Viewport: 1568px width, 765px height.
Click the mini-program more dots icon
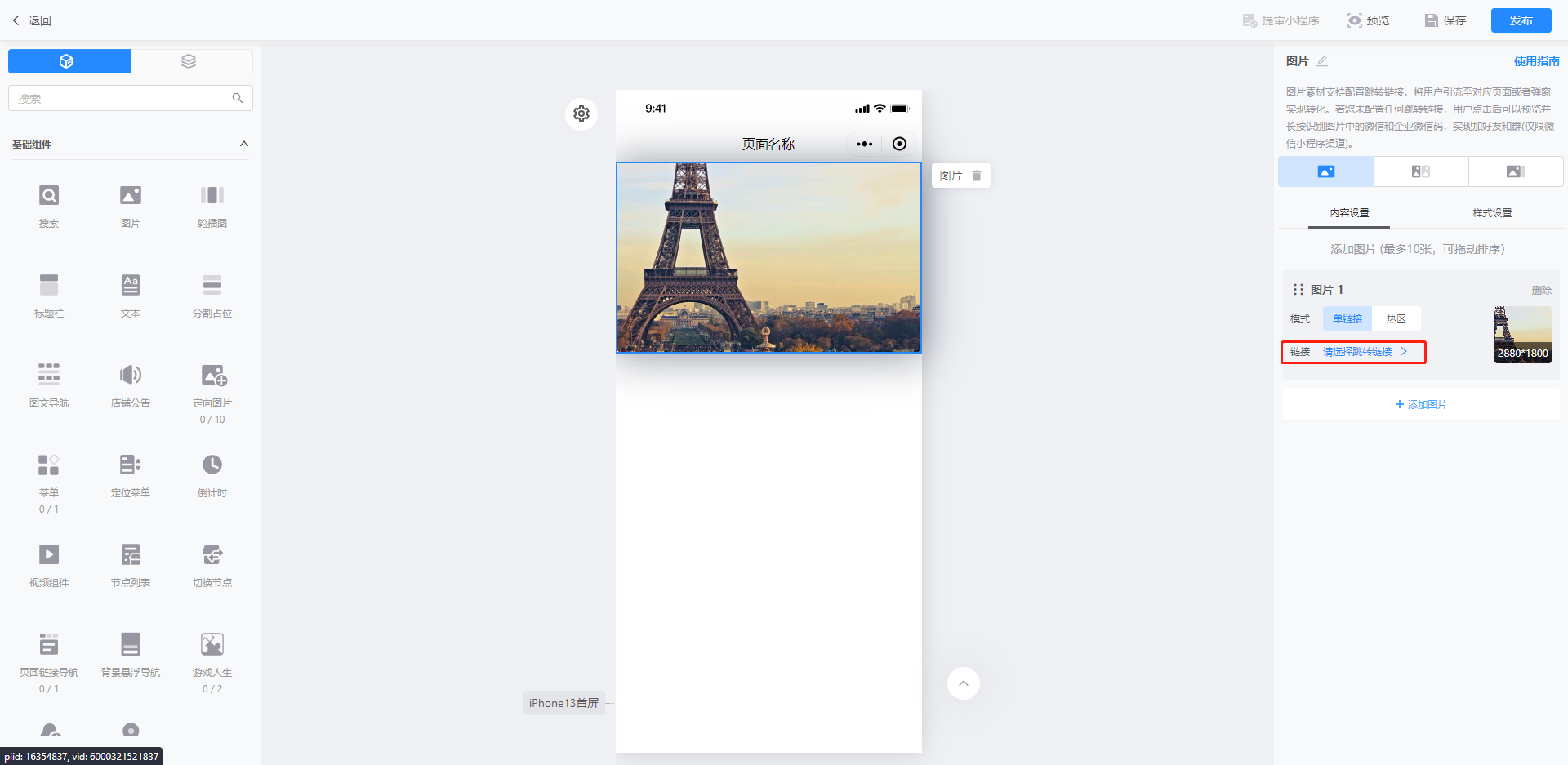865,144
